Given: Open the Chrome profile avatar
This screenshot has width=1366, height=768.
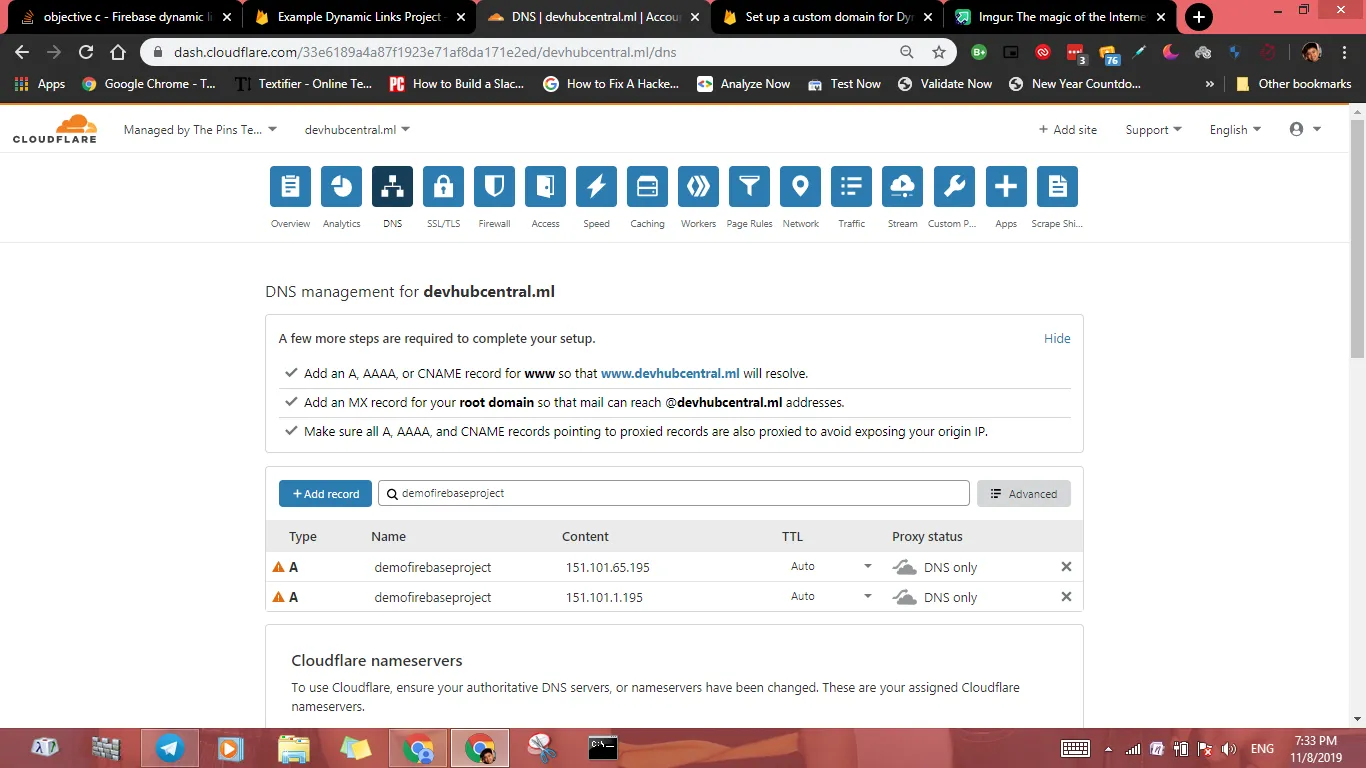Looking at the screenshot, I should point(1312,52).
